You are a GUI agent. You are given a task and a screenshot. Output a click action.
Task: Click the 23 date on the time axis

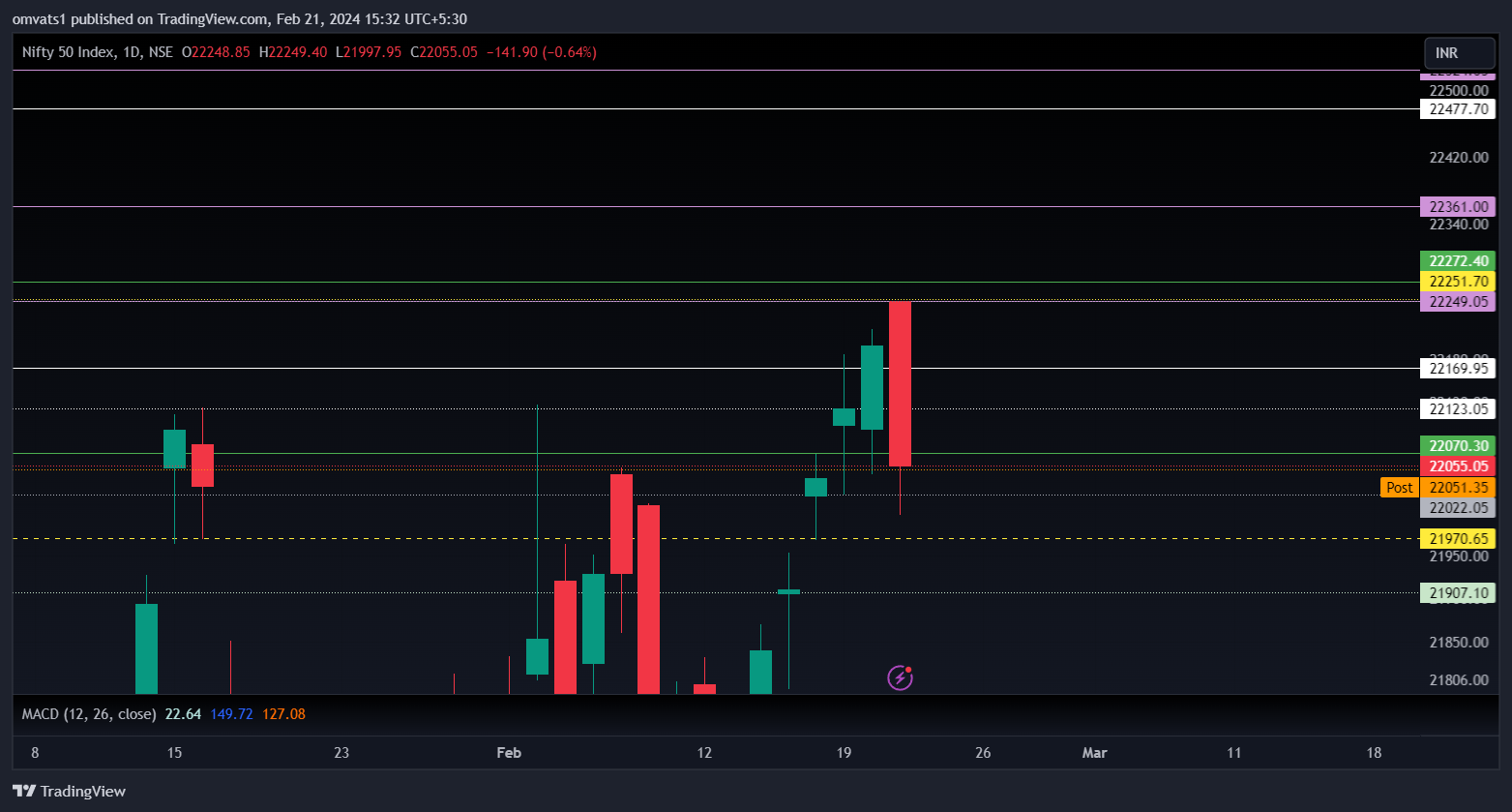[x=341, y=753]
